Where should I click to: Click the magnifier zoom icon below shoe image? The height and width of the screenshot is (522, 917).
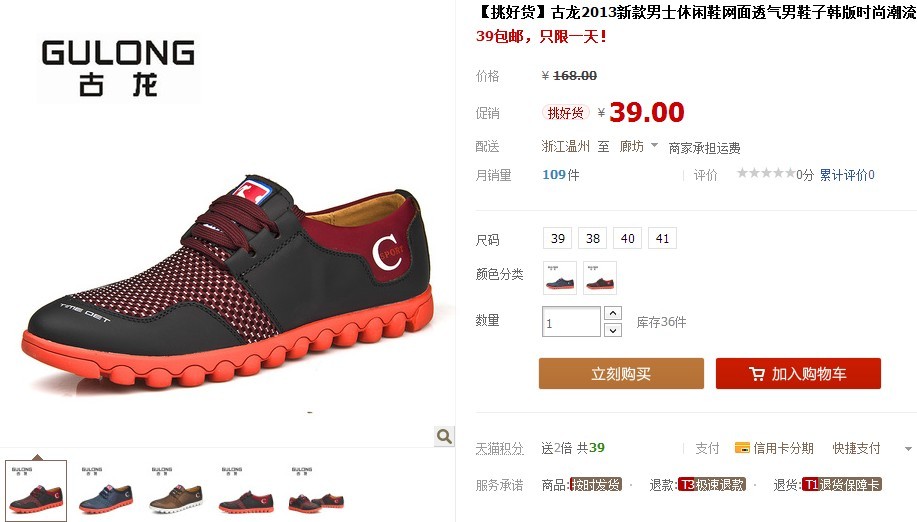click(x=444, y=436)
